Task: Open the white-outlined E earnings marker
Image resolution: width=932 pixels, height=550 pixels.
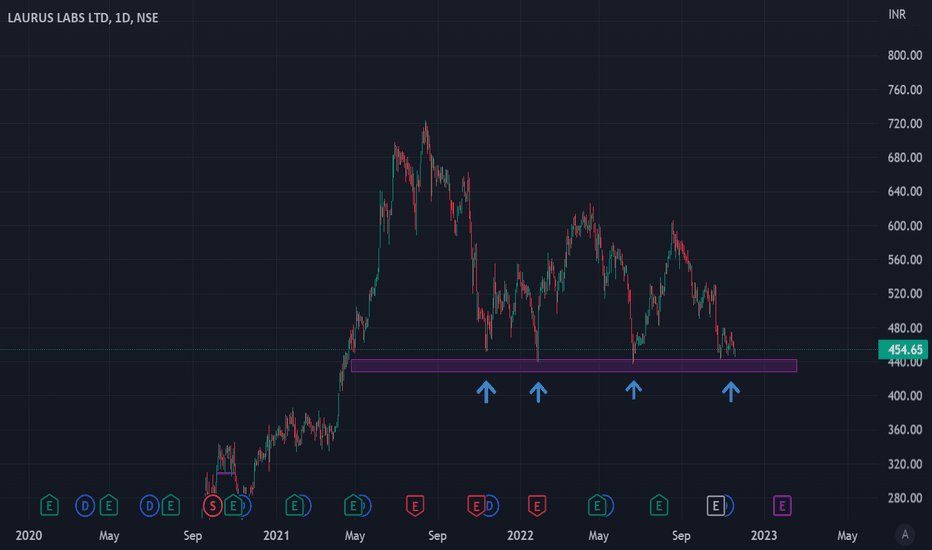Action: pyautogui.click(x=716, y=506)
